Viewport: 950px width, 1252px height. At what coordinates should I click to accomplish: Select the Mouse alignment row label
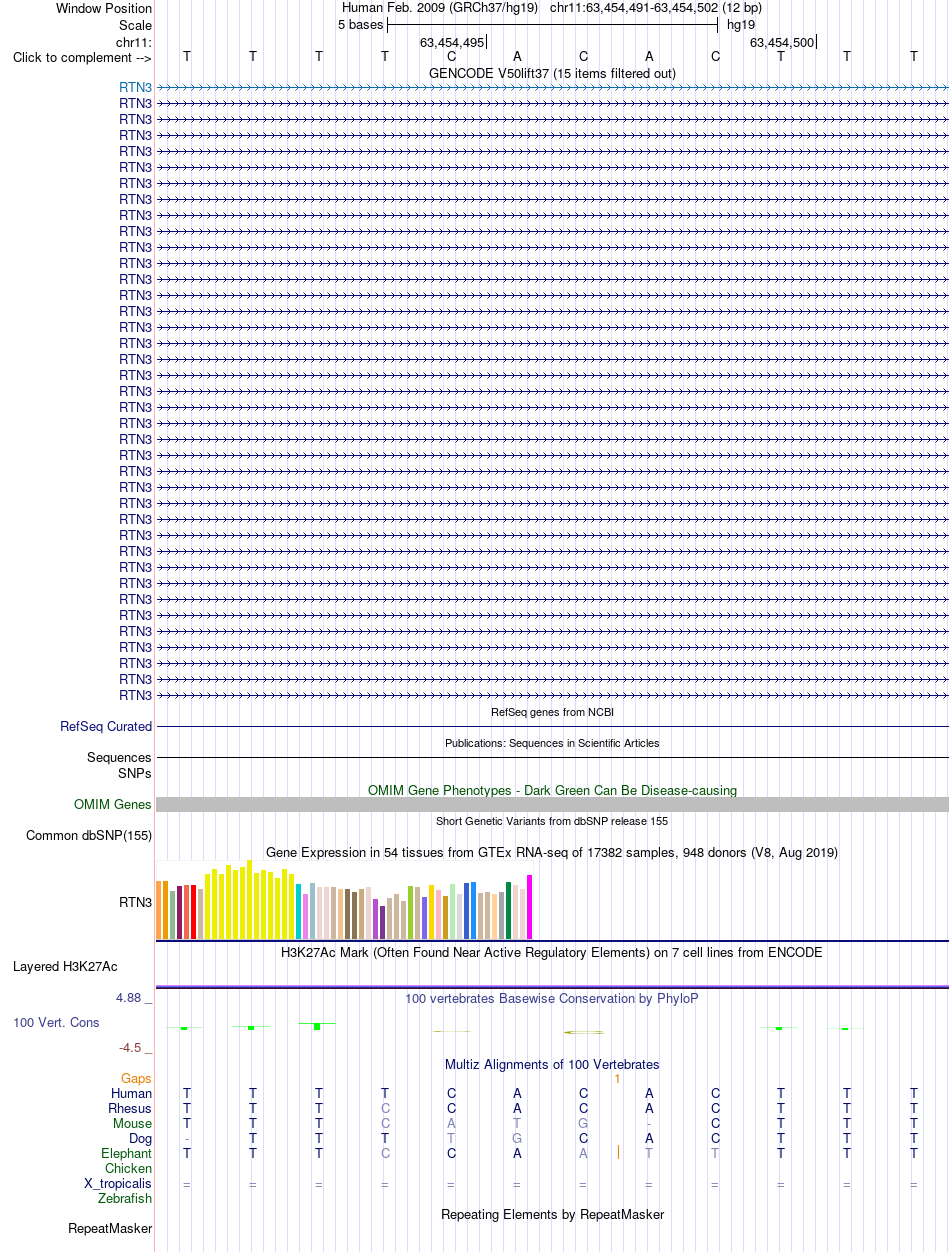coord(132,1123)
